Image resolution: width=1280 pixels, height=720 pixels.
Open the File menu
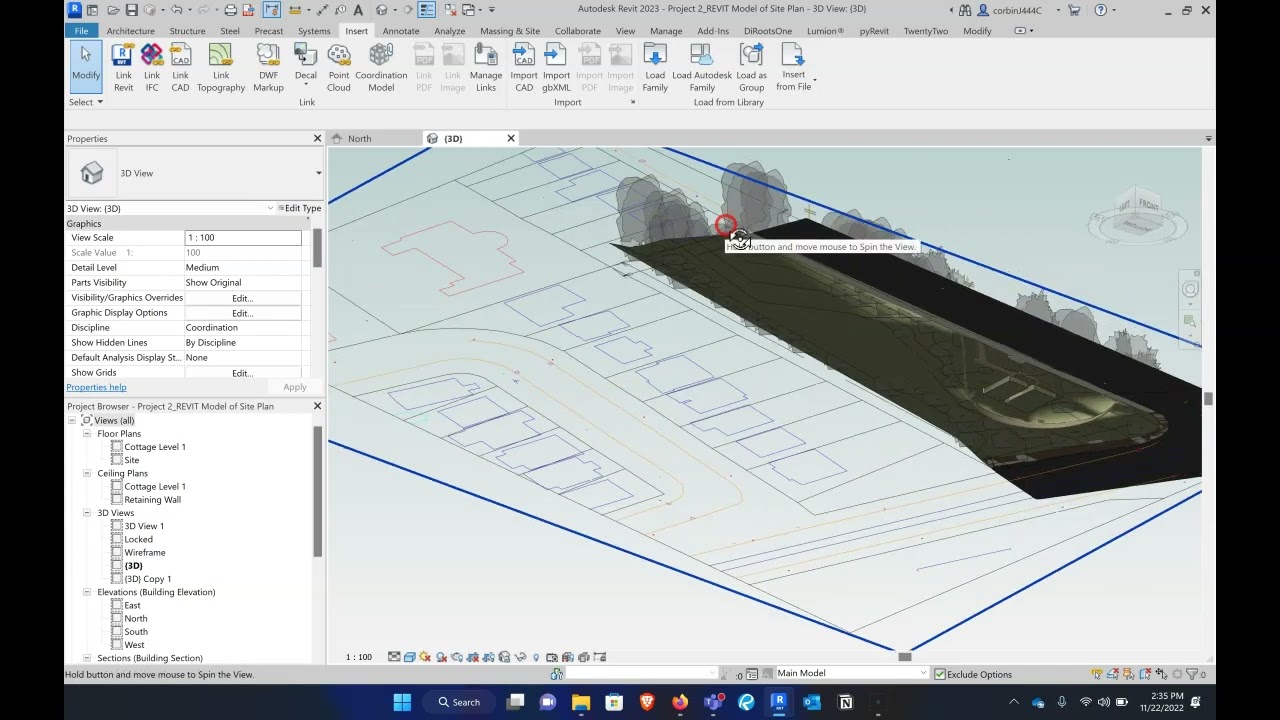tap(81, 31)
